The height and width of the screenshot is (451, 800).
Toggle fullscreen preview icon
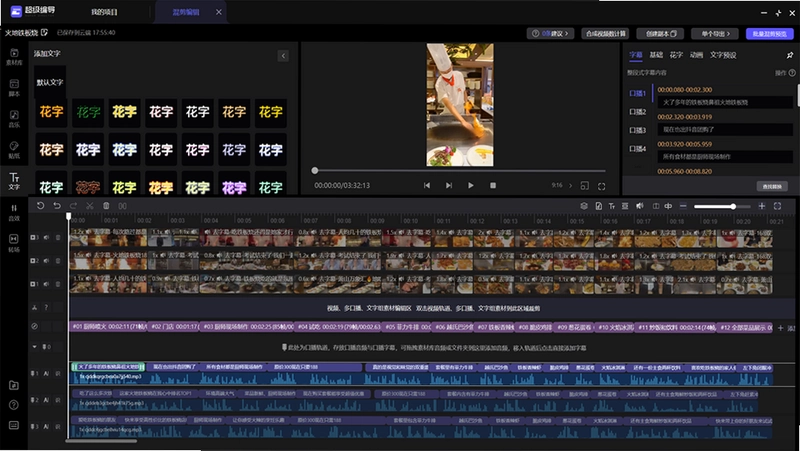(x=602, y=186)
